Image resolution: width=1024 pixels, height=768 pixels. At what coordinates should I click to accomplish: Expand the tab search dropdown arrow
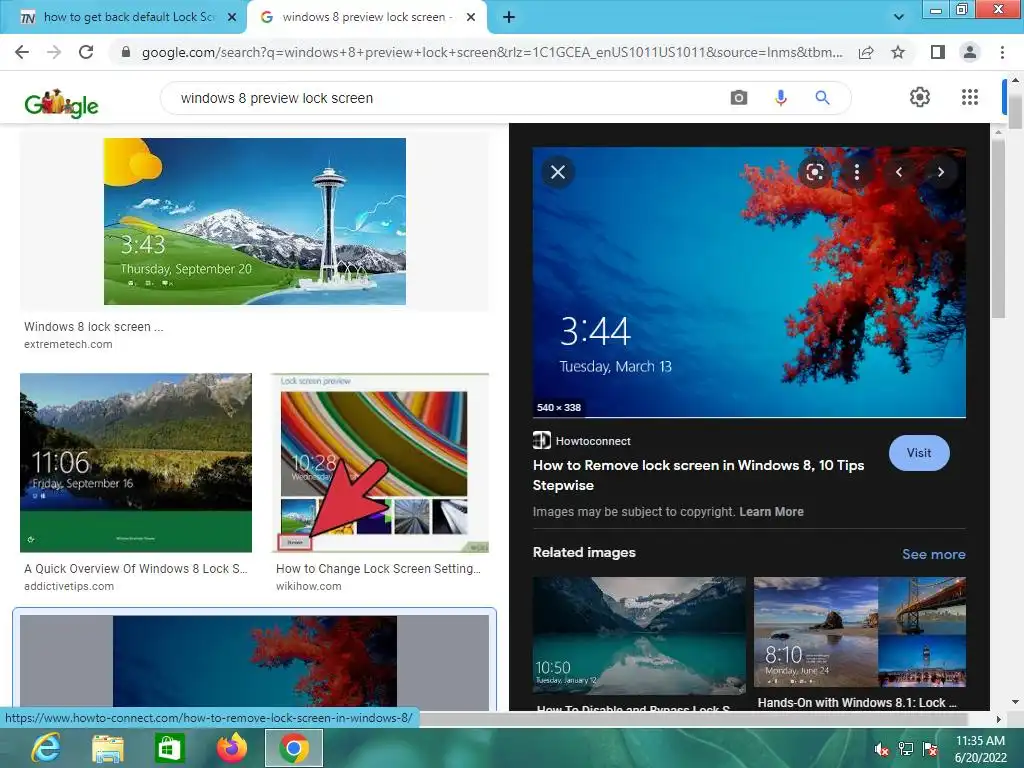(899, 17)
